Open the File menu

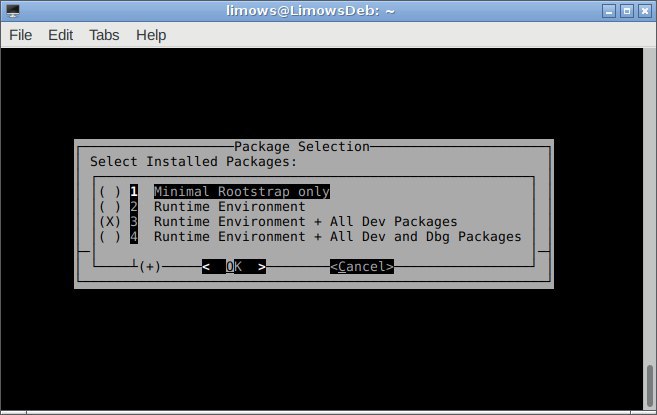click(21, 35)
